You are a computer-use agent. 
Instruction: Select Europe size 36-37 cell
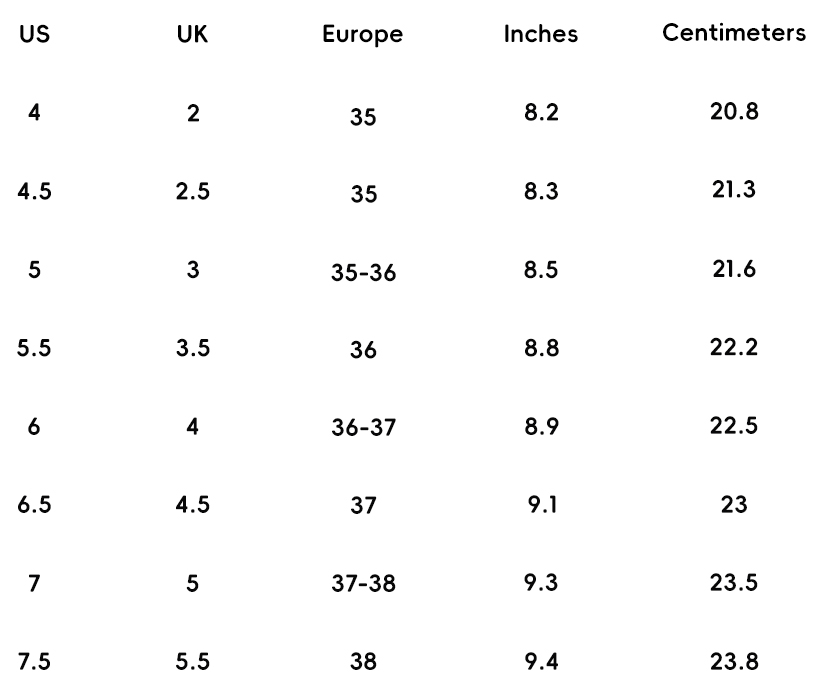pos(364,427)
